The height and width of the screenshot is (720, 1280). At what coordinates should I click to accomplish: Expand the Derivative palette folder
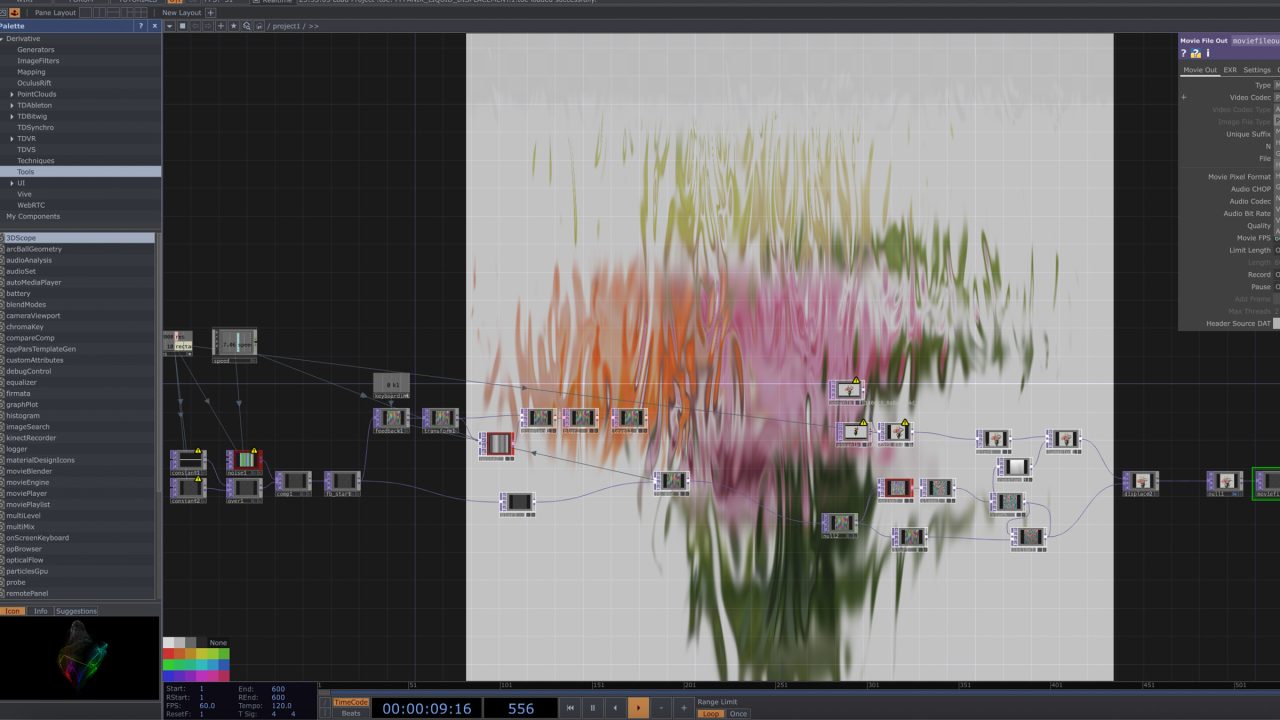point(3,39)
